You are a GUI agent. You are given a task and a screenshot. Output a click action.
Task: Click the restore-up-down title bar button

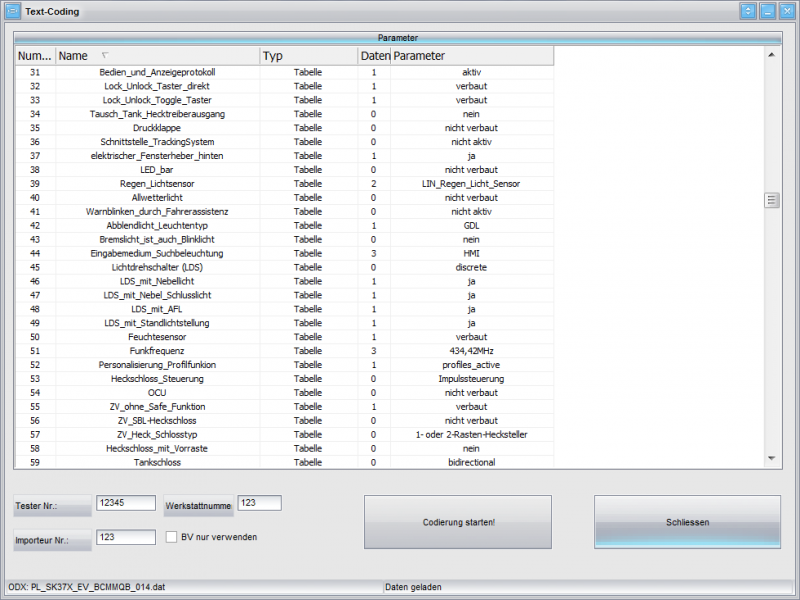pos(747,11)
